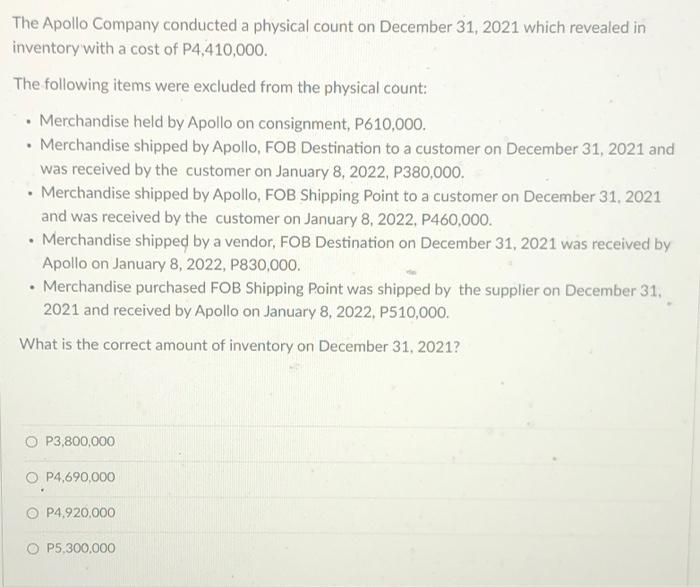
Task: Click the P4,690,000 answer label text
Action: (80, 477)
